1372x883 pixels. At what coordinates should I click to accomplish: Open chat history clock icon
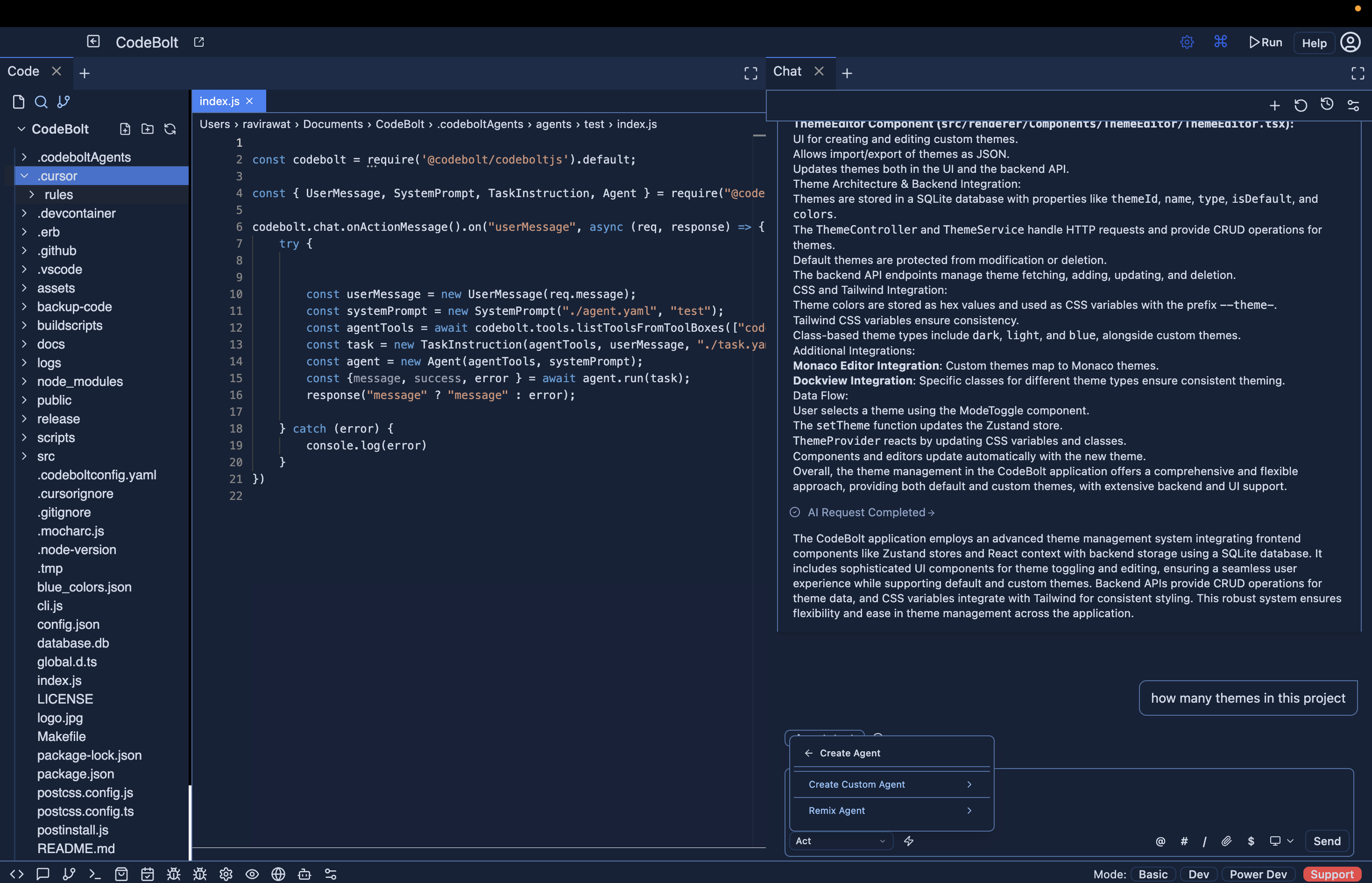pos(1327,104)
